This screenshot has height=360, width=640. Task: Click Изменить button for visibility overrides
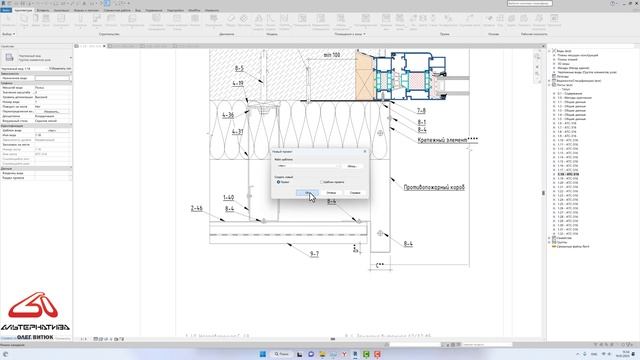tap(52, 111)
